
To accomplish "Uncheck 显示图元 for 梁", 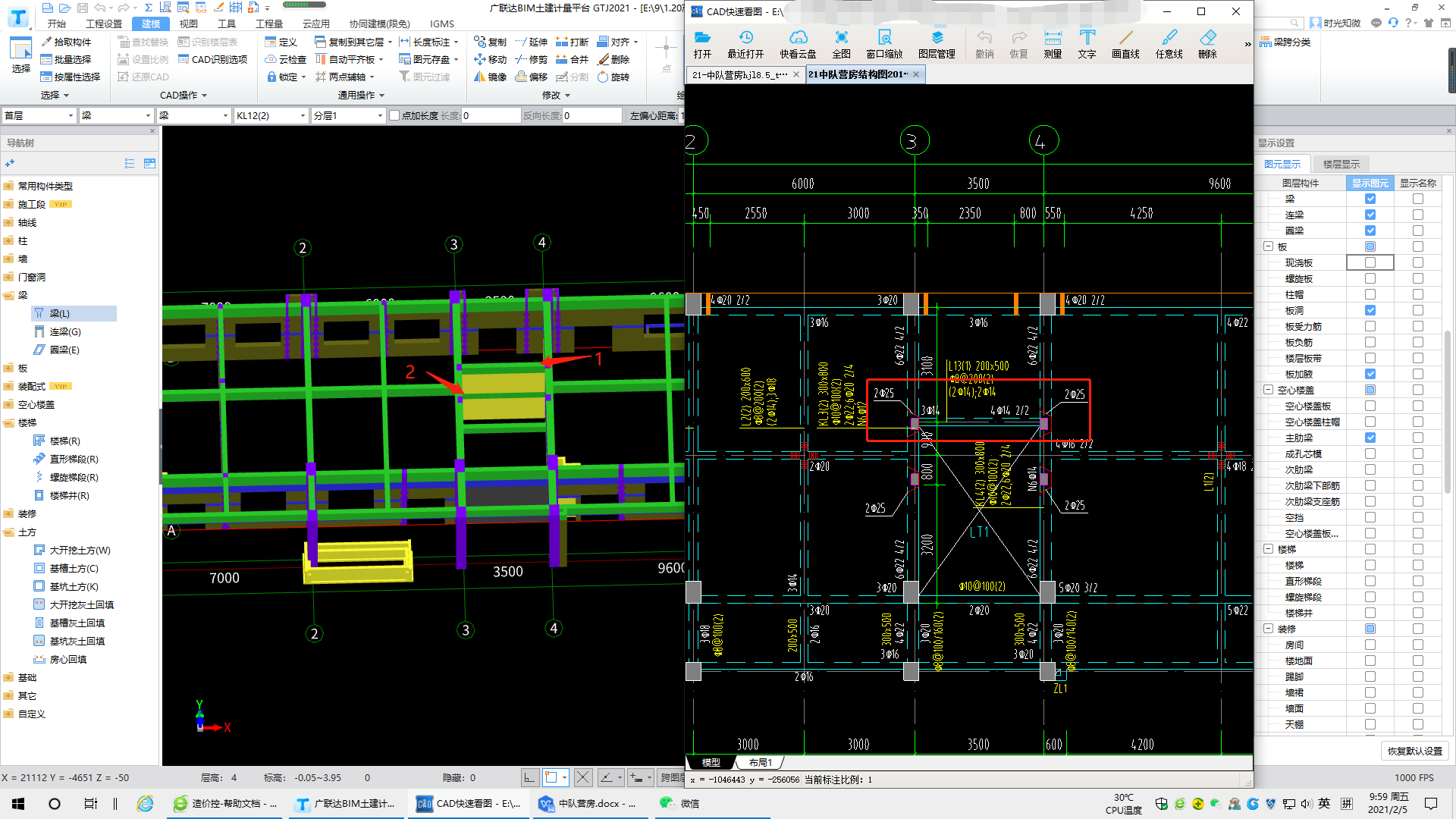I will click(1370, 199).
